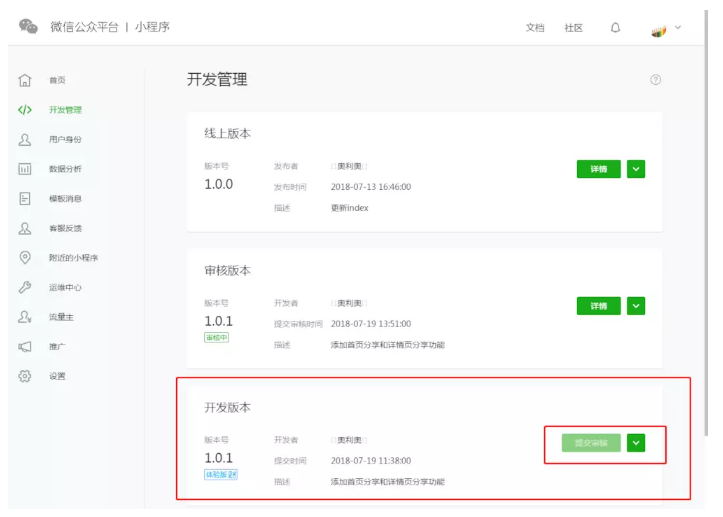The width and height of the screenshot is (723, 517).
Task: Open 数据分析 chart icon
Action: point(25,169)
